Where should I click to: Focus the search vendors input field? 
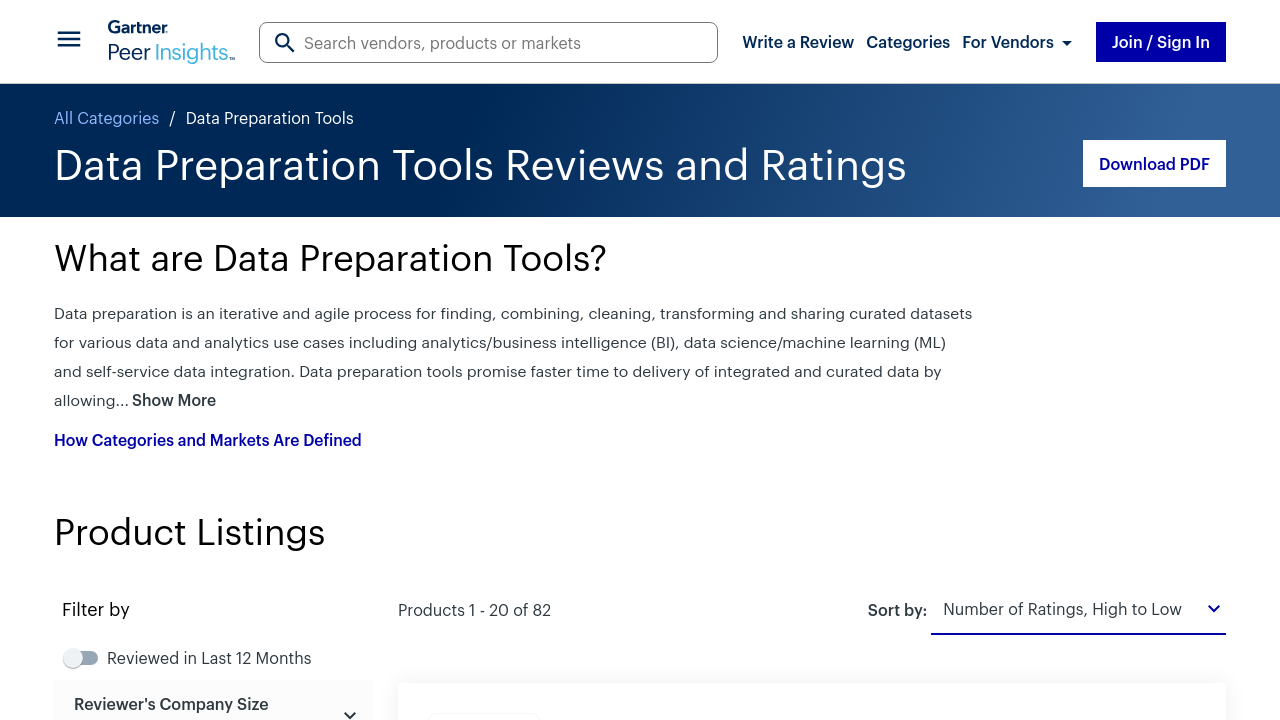click(488, 43)
